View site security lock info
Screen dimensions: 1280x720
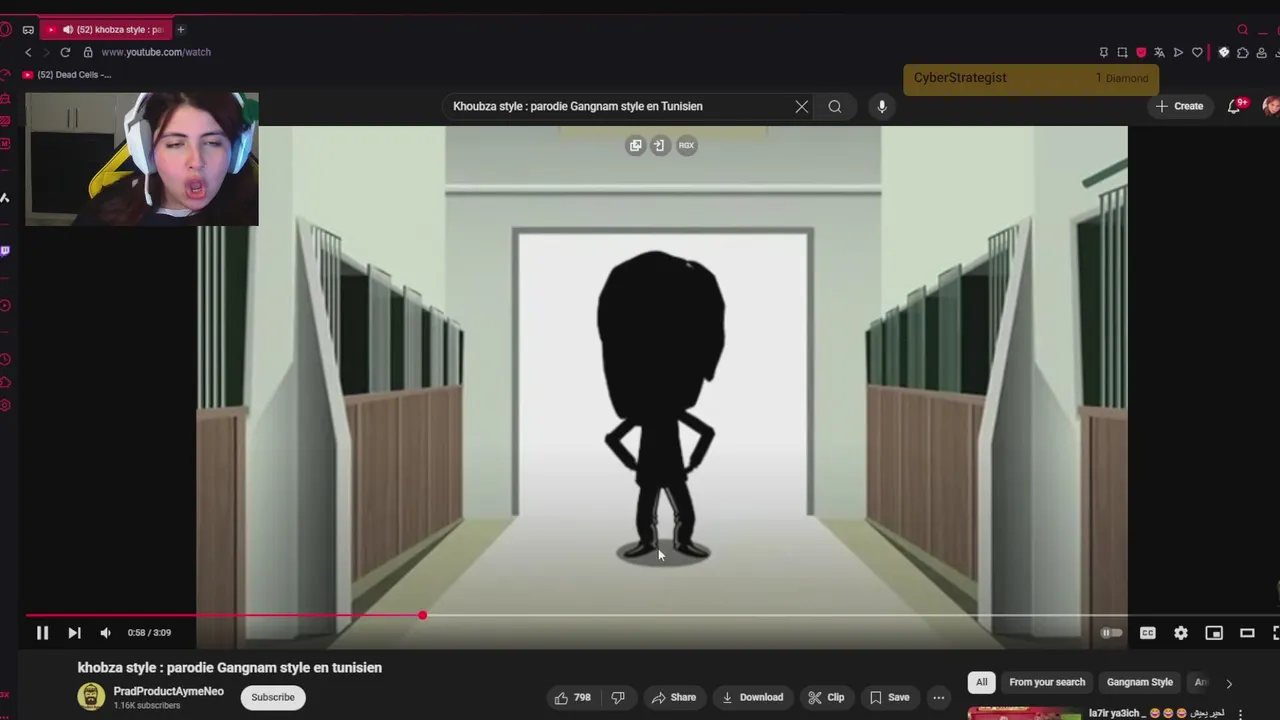tap(88, 52)
